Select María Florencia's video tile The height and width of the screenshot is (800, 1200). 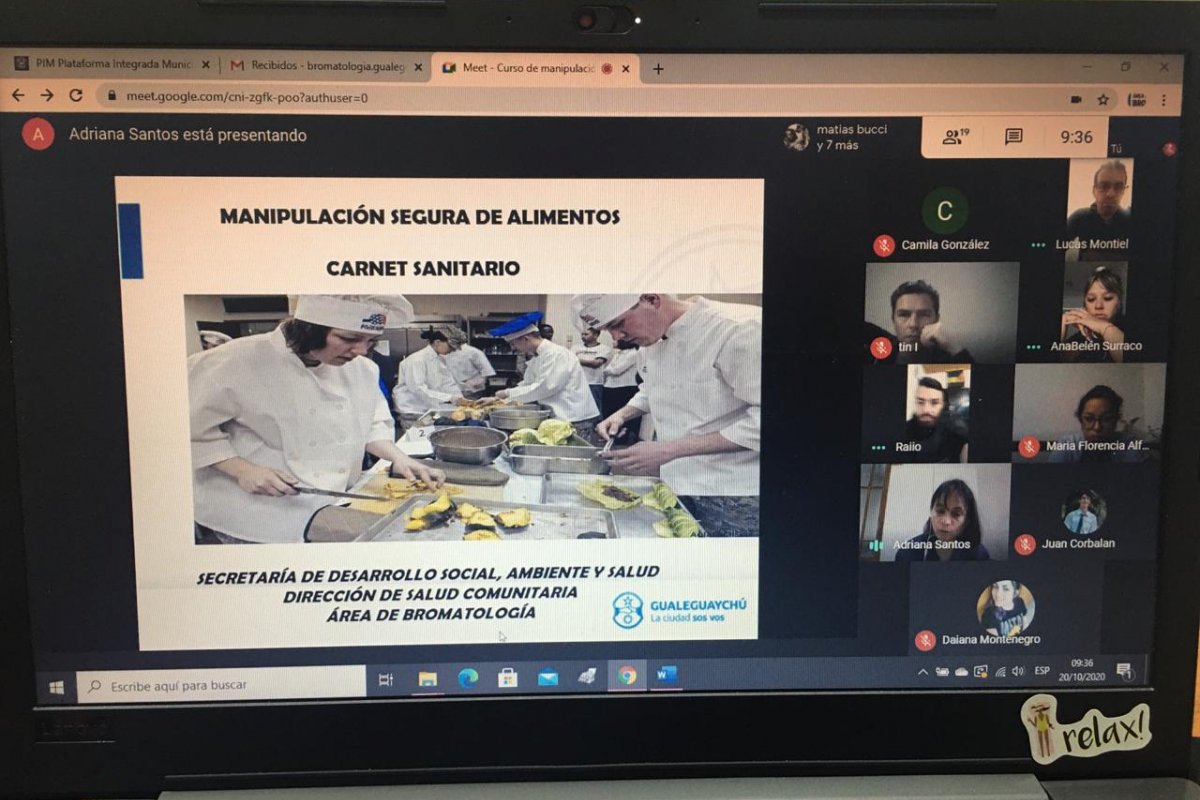click(1089, 412)
